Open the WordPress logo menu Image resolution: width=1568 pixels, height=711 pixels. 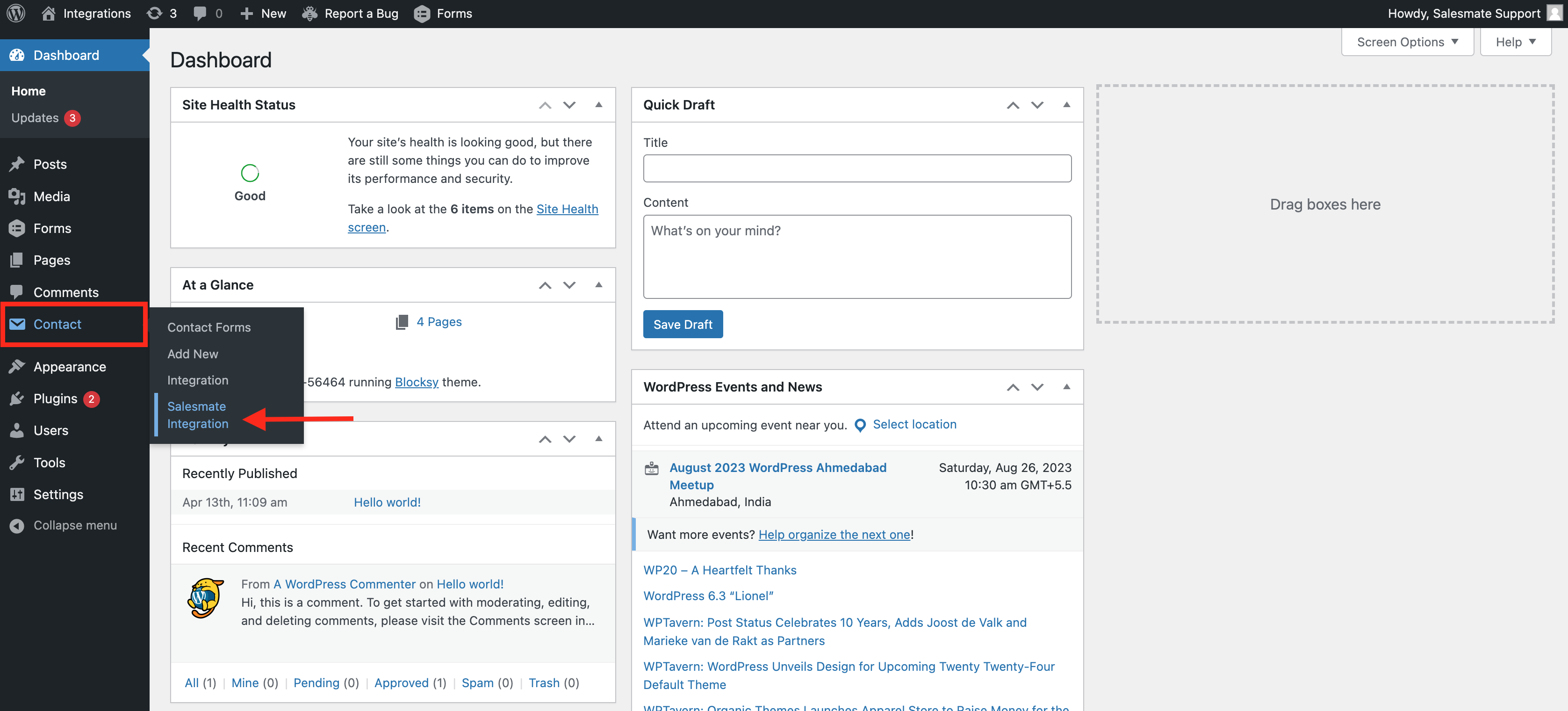tap(16, 14)
